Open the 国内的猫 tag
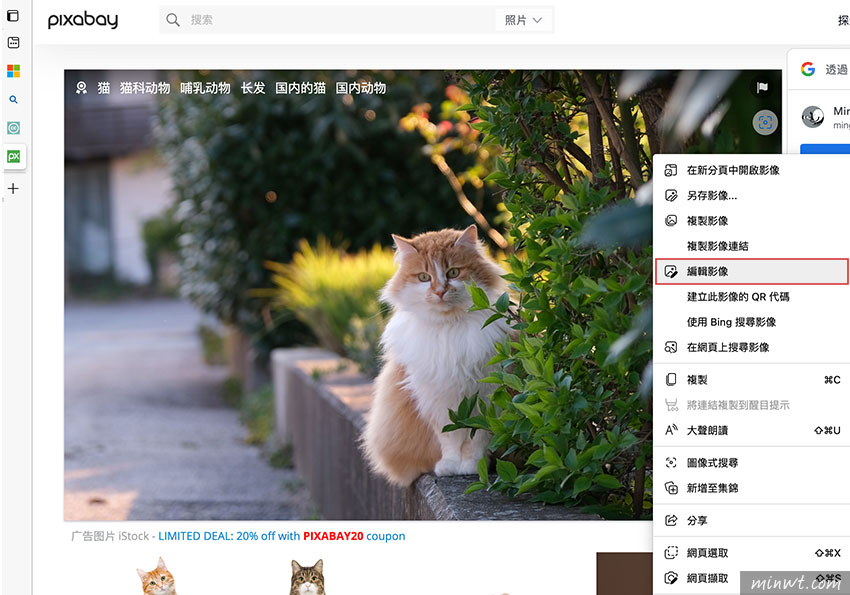Image resolution: width=850 pixels, height=595 pixels. pyautogui.click(x=300, y=88)
